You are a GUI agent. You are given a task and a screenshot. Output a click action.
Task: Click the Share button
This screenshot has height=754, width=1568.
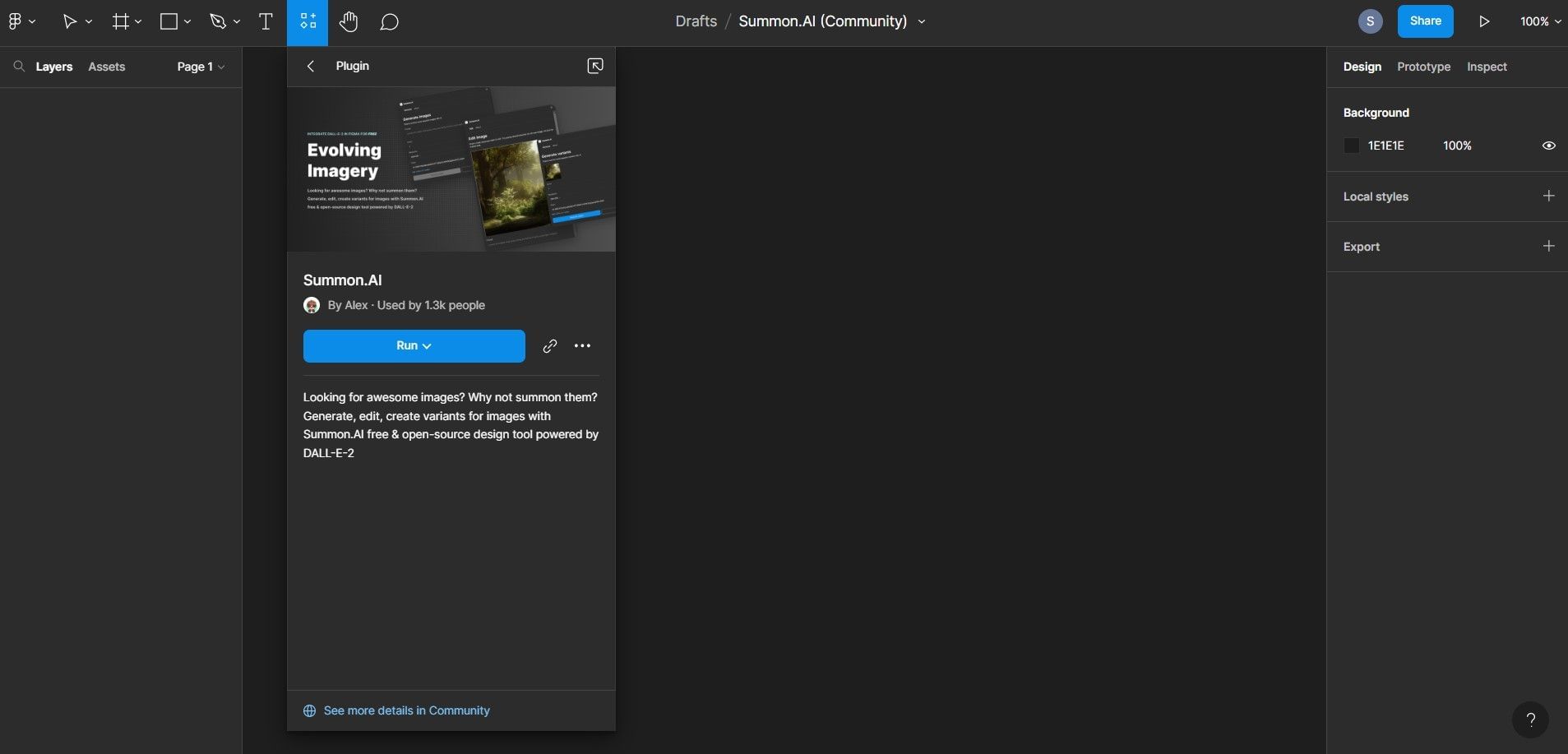1425,21
